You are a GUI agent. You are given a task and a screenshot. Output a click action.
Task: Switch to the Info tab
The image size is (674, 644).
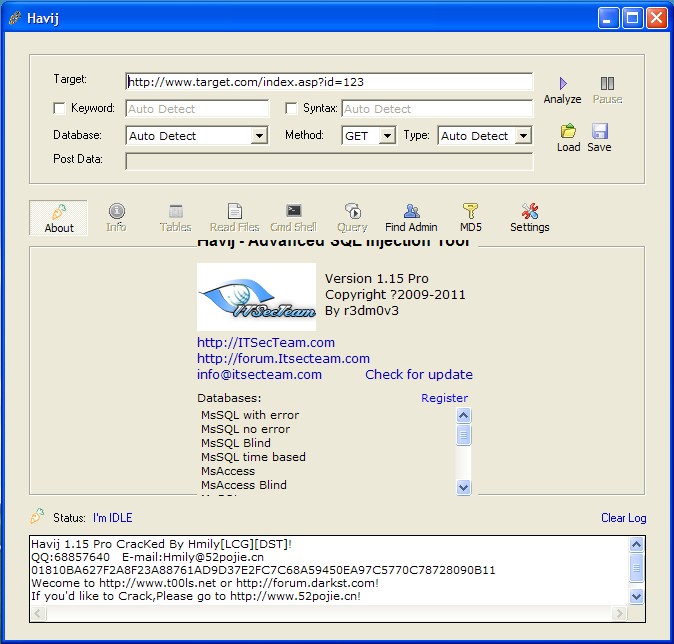[116, 218]
